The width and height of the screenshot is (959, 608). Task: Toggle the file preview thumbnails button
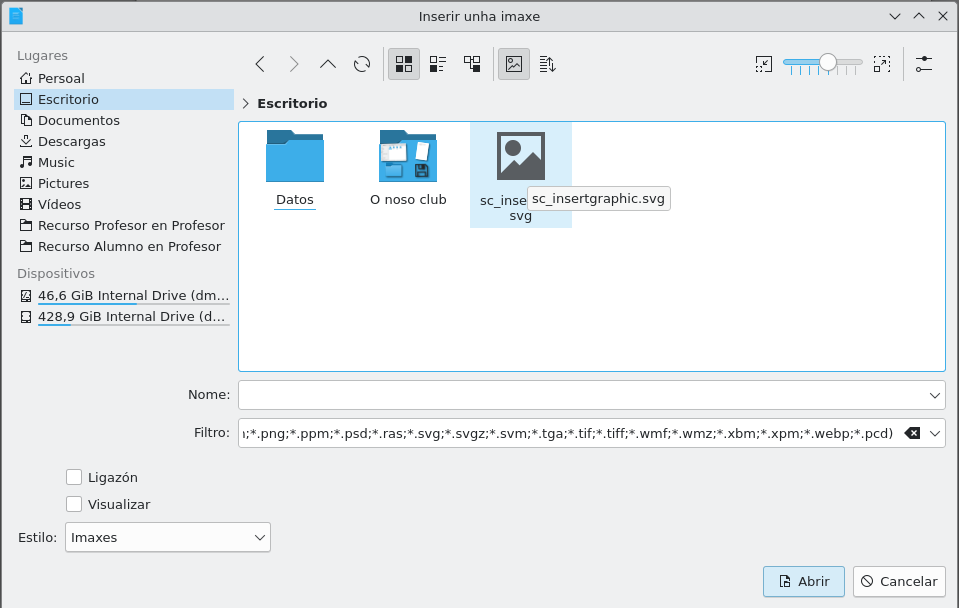[x=514, y=64]
